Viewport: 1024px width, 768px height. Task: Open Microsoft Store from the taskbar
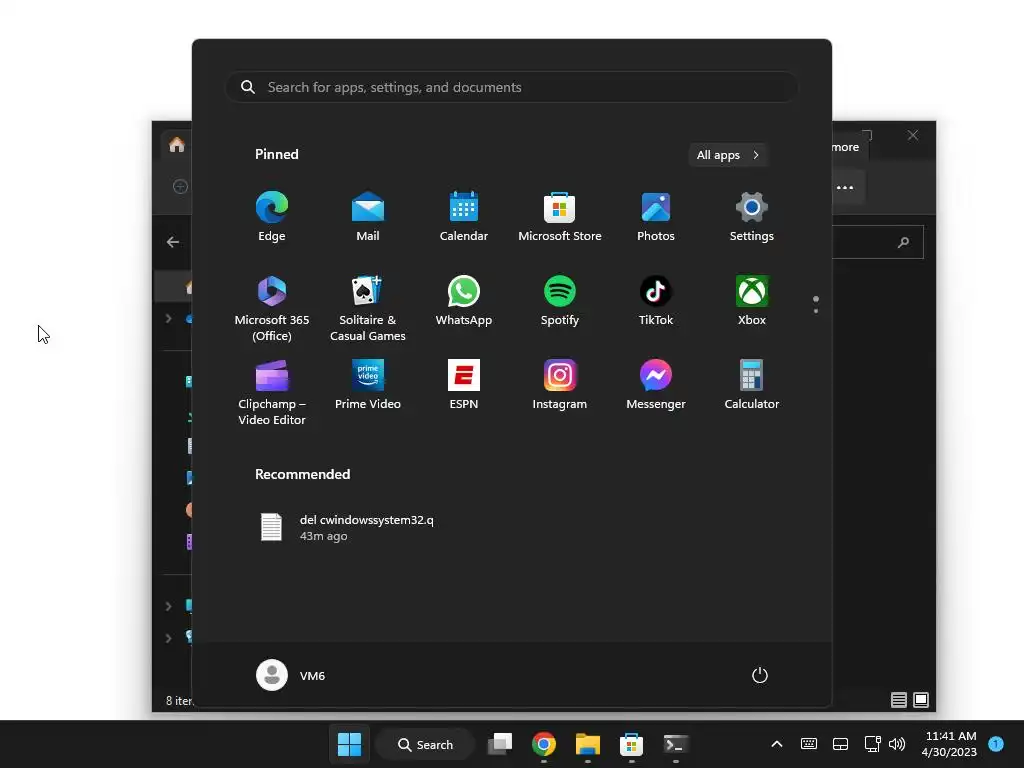click(x=632, y=744)
